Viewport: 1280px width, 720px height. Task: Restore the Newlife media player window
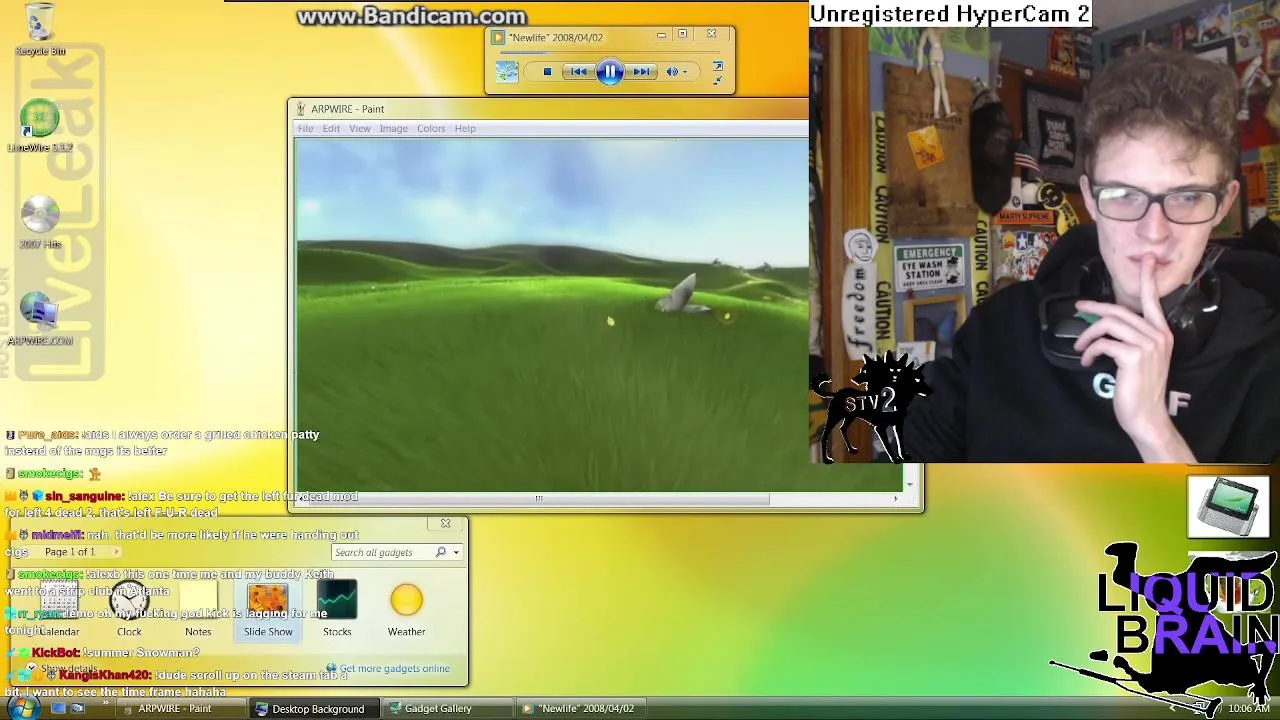click(x=683, y=35)
